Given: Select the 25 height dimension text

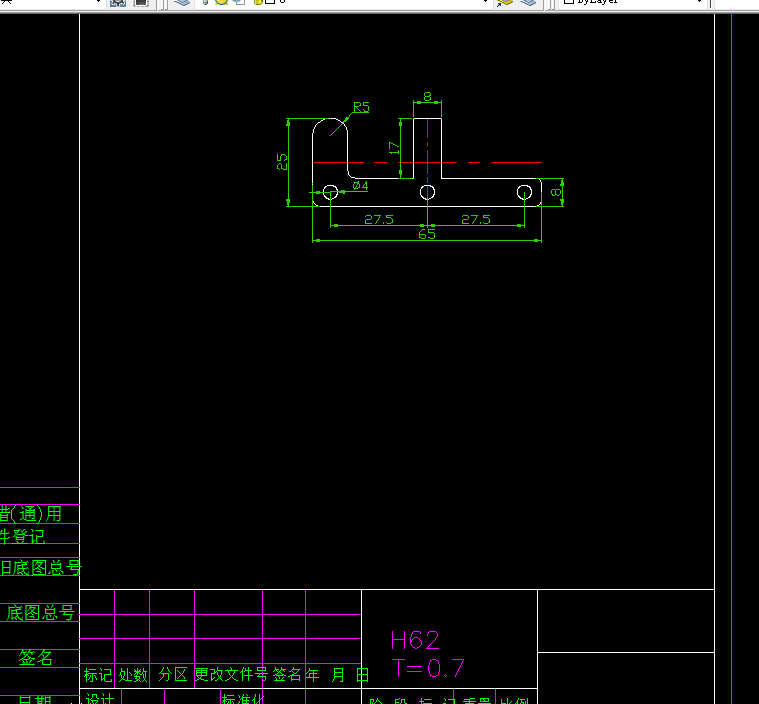Looking at the screenshot, I should [x=282, y=162].
